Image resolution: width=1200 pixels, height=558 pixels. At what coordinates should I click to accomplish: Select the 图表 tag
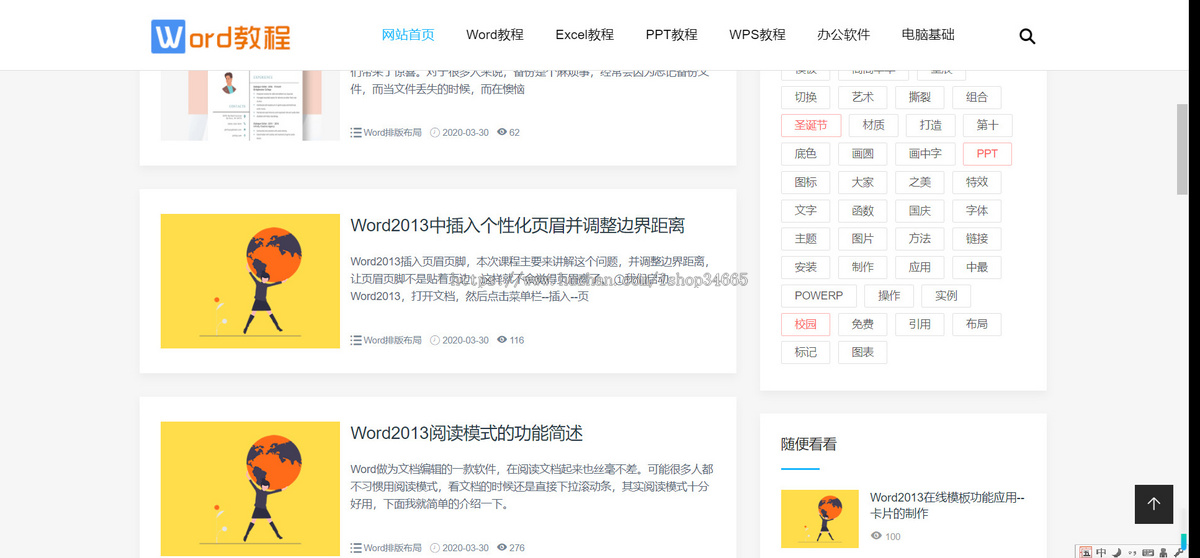pos(863,352)
